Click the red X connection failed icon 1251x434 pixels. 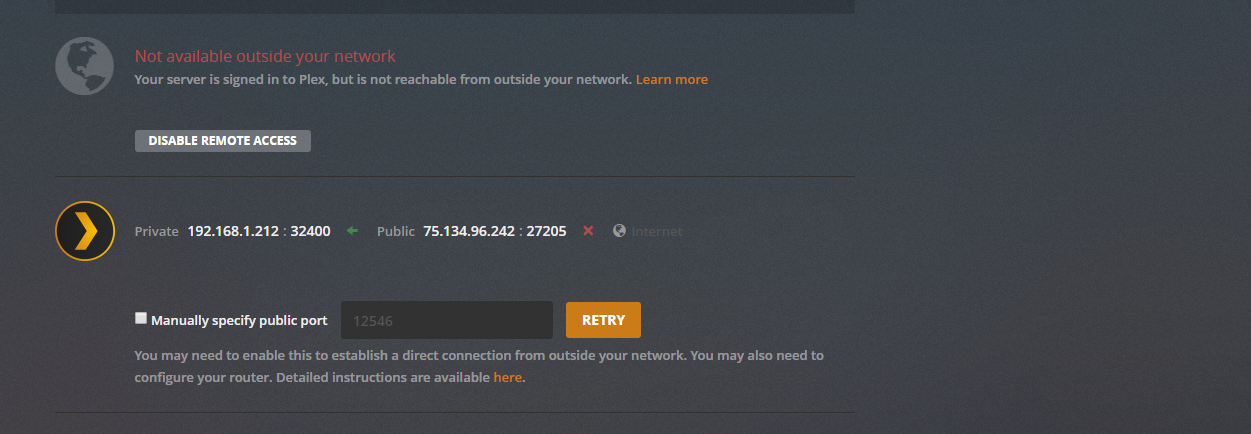point(588,231)
